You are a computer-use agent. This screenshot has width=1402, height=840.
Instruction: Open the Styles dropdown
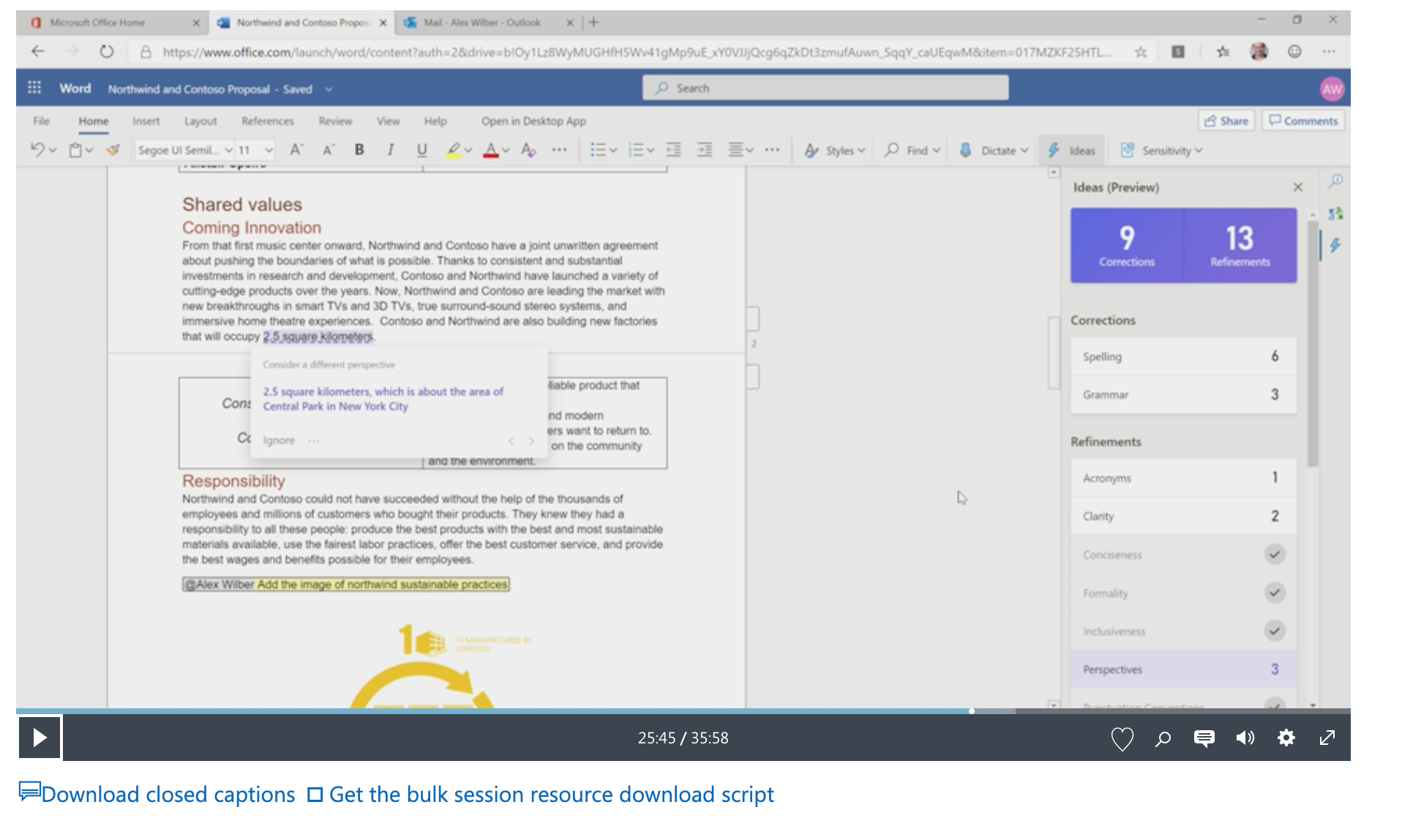[x=834, y=150]
